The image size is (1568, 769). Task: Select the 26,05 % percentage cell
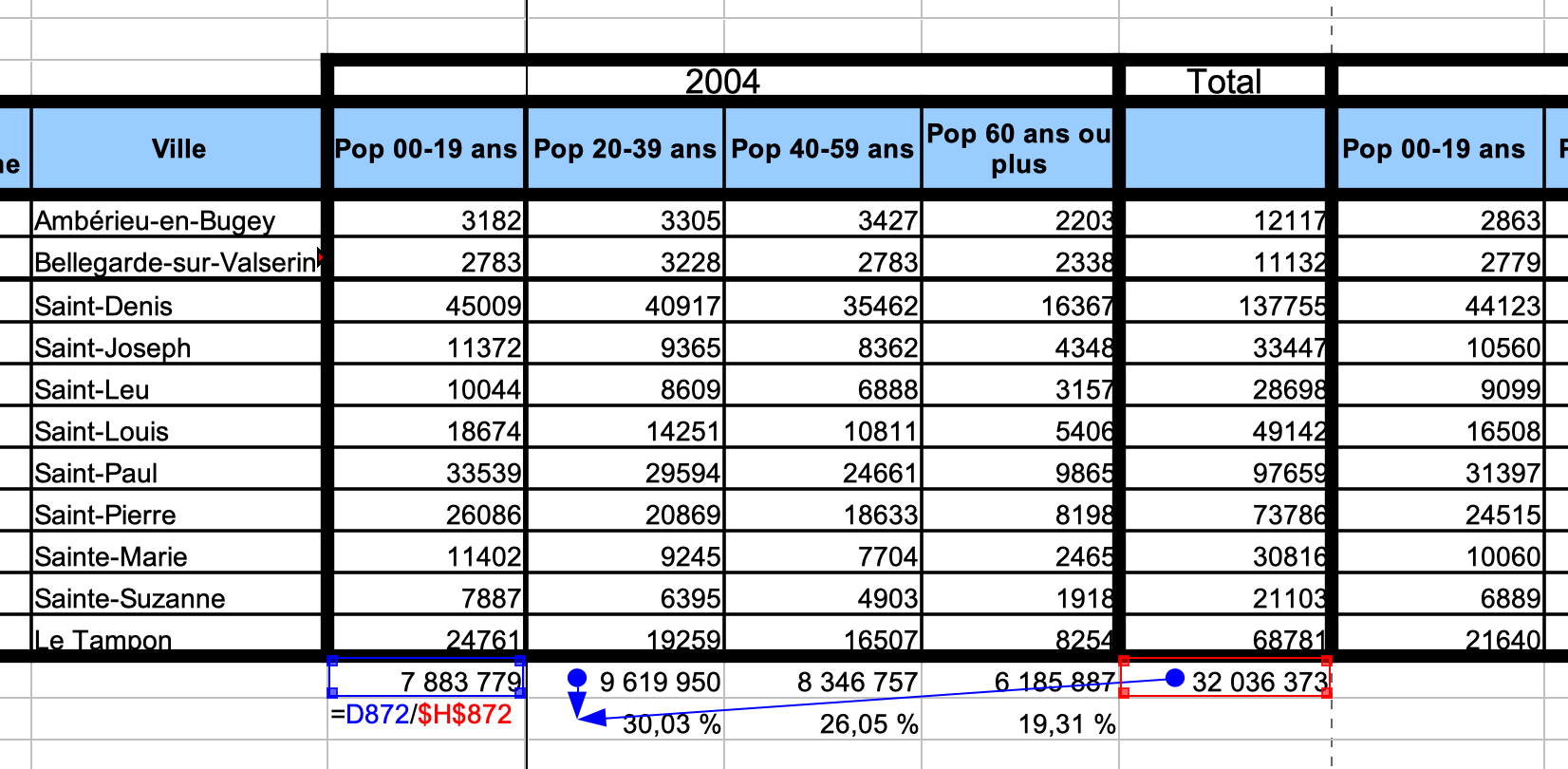tap(822, 724)
